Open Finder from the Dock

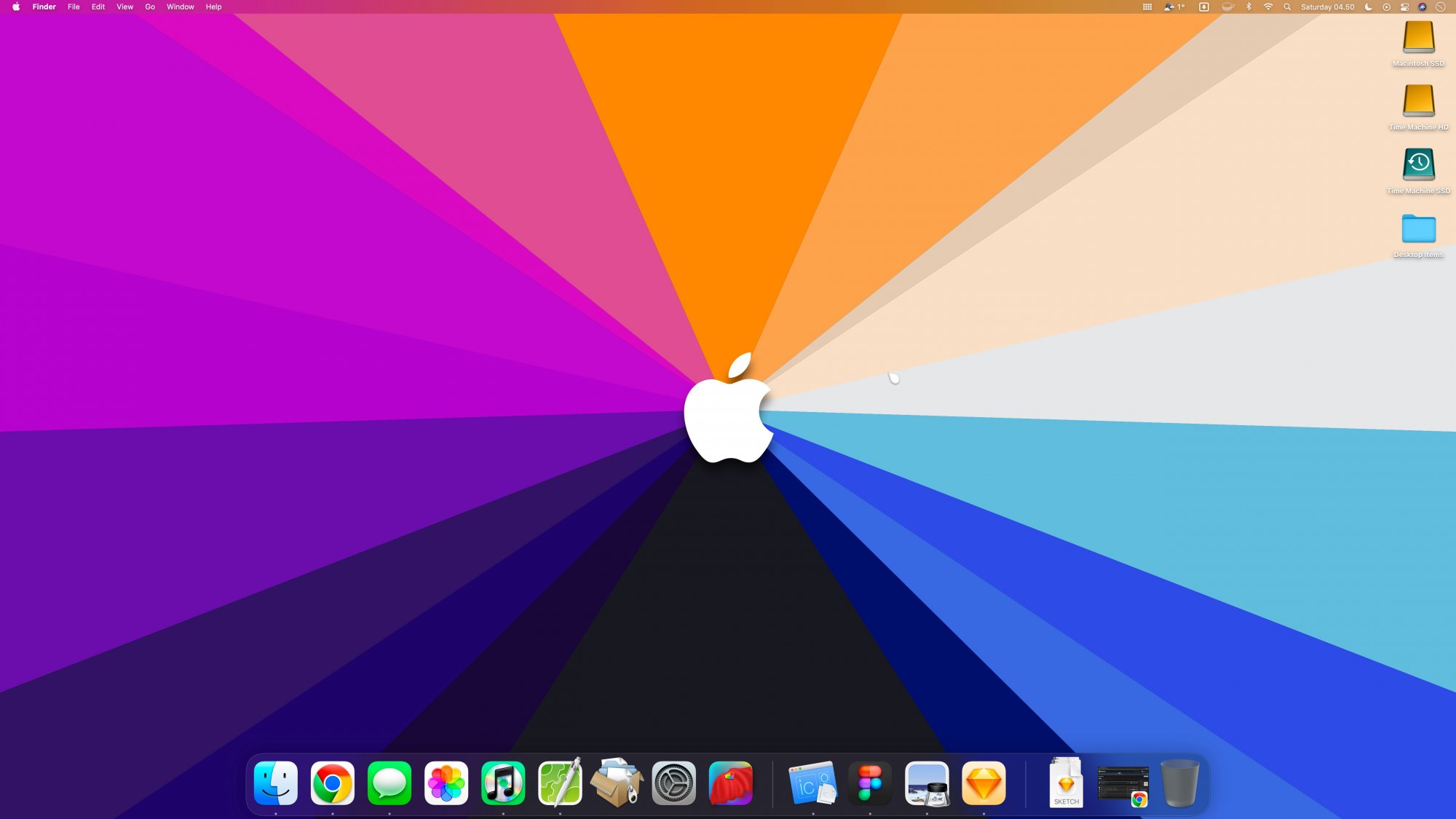point(276,783)
